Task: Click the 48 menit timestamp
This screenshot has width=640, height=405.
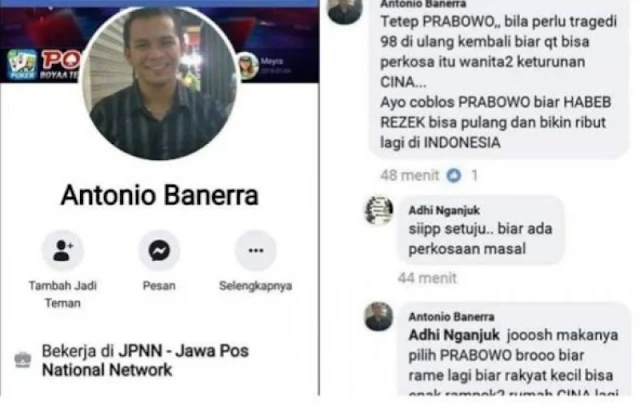Action: tap(409, 176)
